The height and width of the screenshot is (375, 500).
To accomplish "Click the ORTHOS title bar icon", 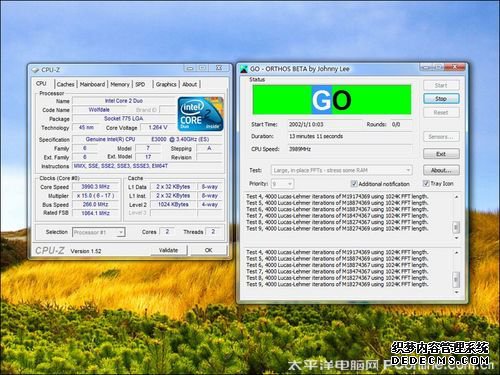I will tap(244, 69).
